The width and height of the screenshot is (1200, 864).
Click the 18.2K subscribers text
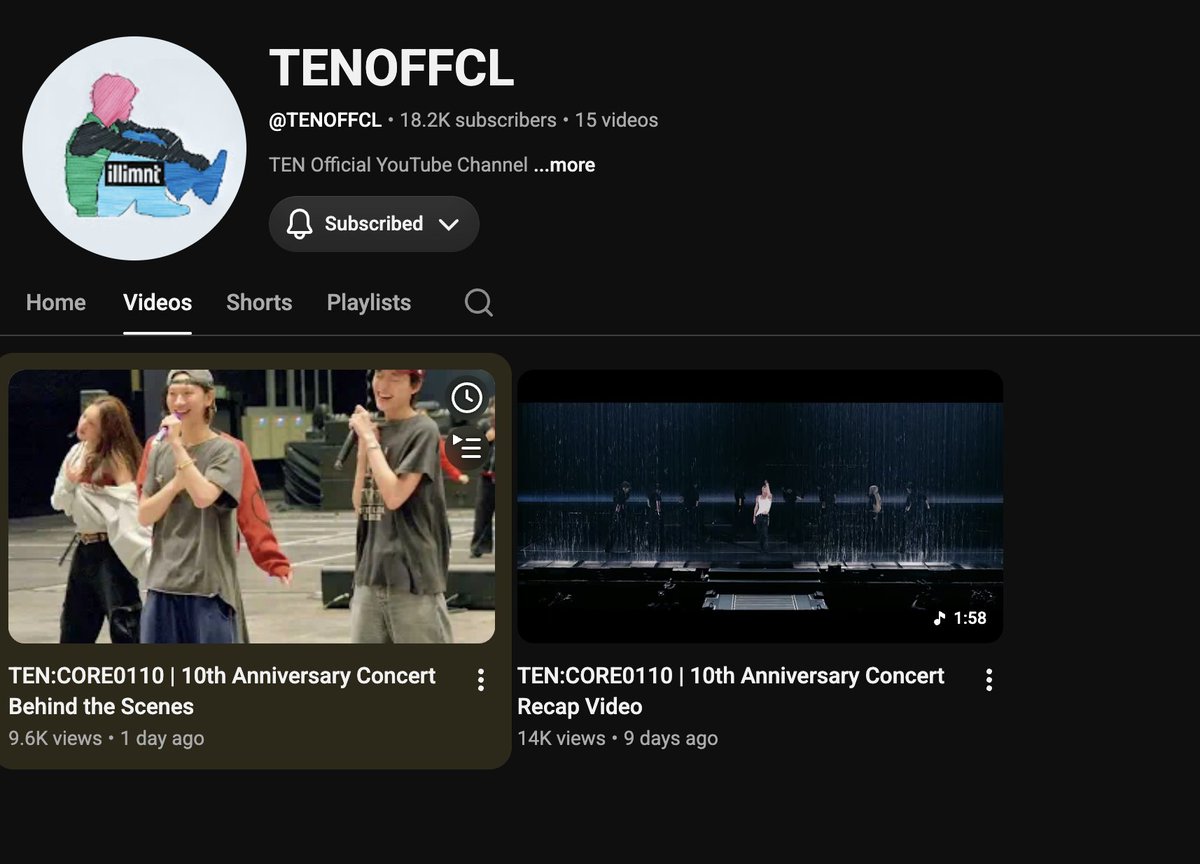478,120
